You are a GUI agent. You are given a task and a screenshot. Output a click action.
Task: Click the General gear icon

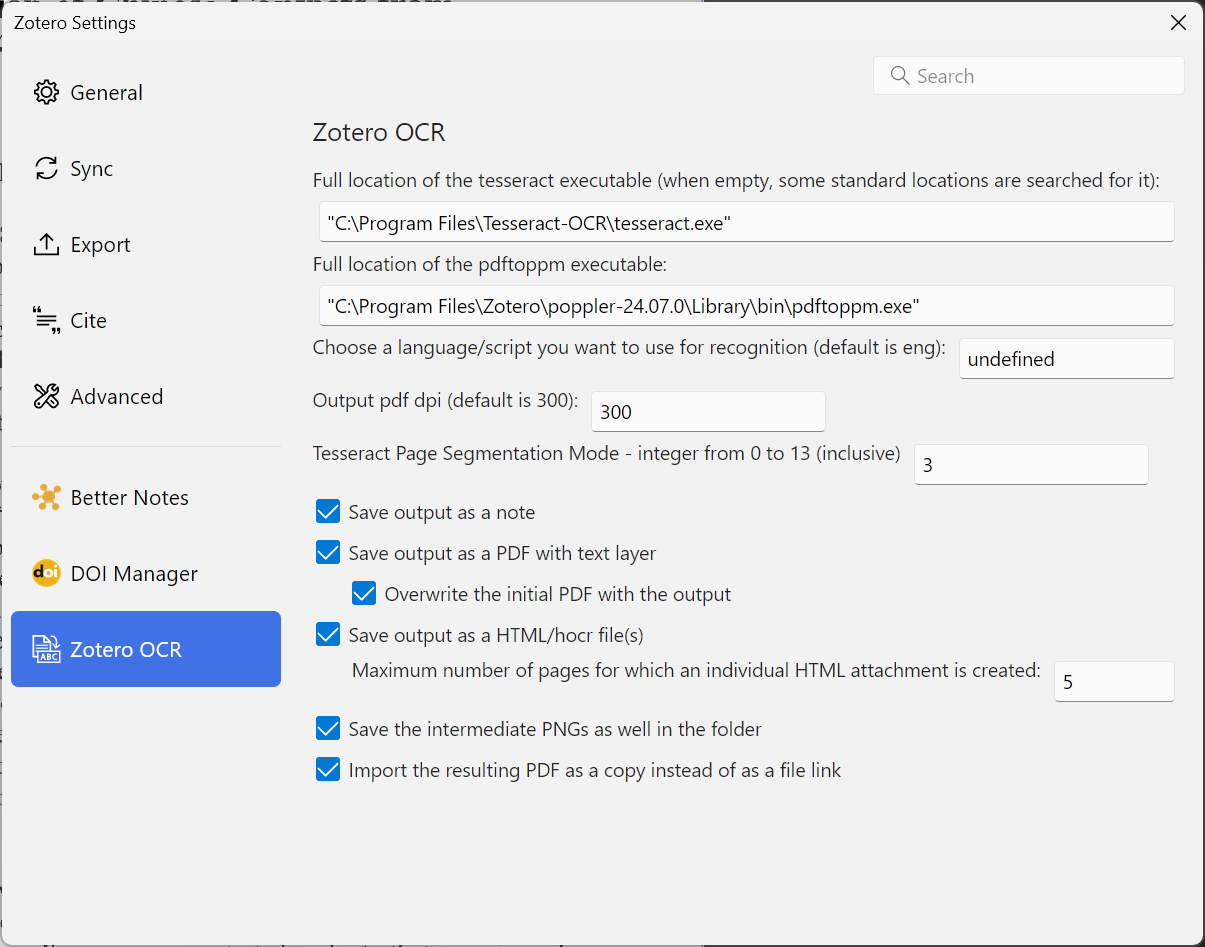46,93
